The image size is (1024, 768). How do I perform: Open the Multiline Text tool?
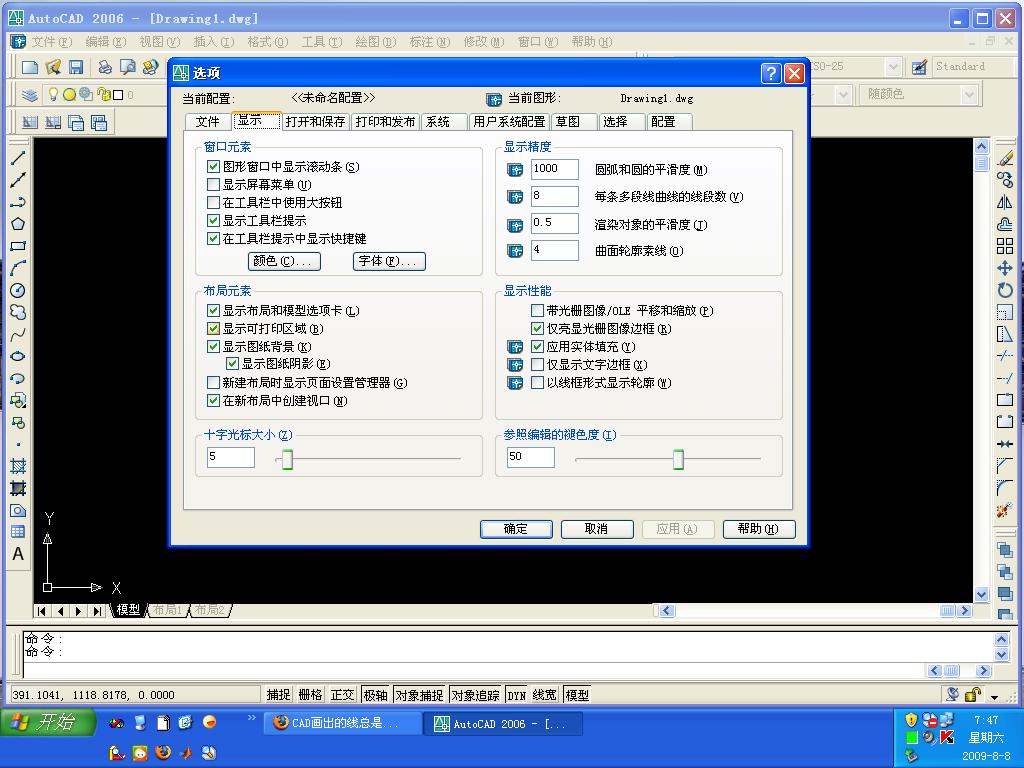pyautogui.click(x=17, y=553)
